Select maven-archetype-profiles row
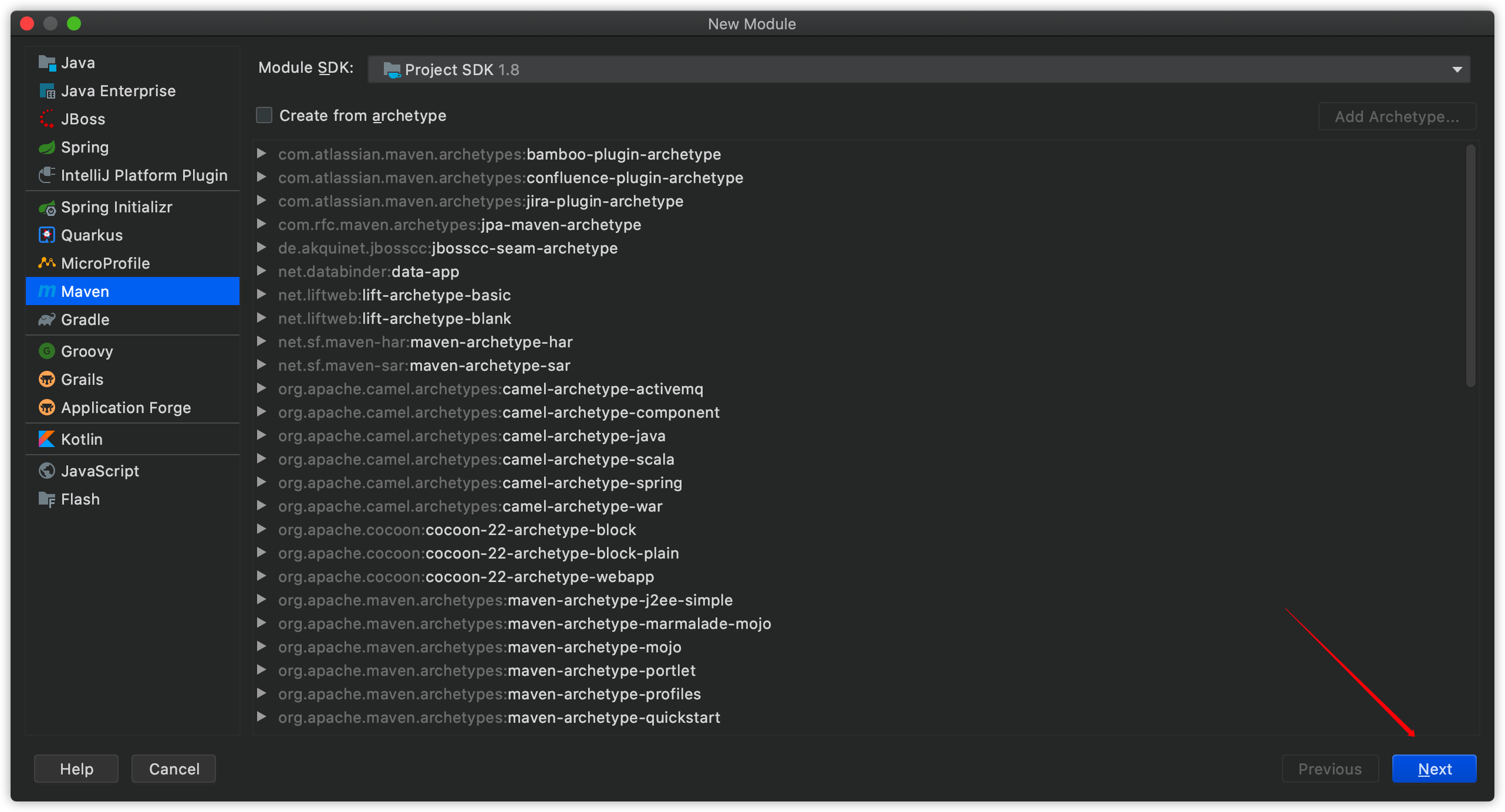Screen dimensions: 1505x812 point(860,694)
